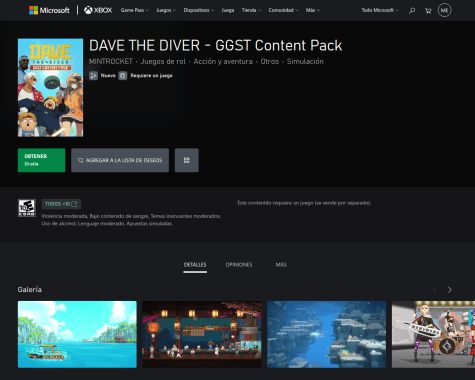Screen dimensions: 475x380
Task: Switch to the Más tab
Action: click(x=281, y=265)
